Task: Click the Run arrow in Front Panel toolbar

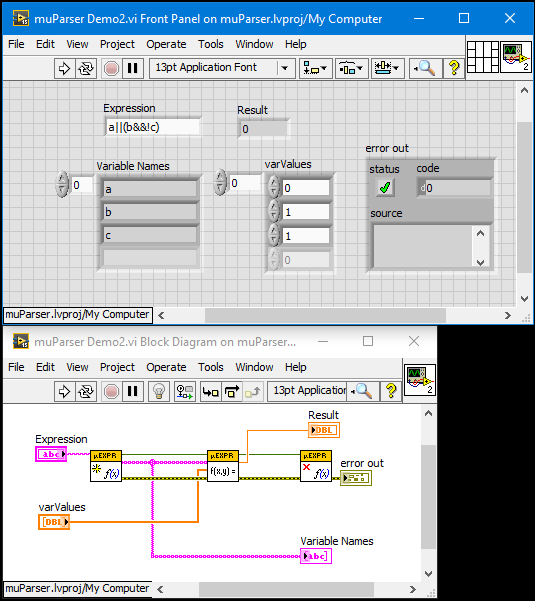Action: point(64,69)
